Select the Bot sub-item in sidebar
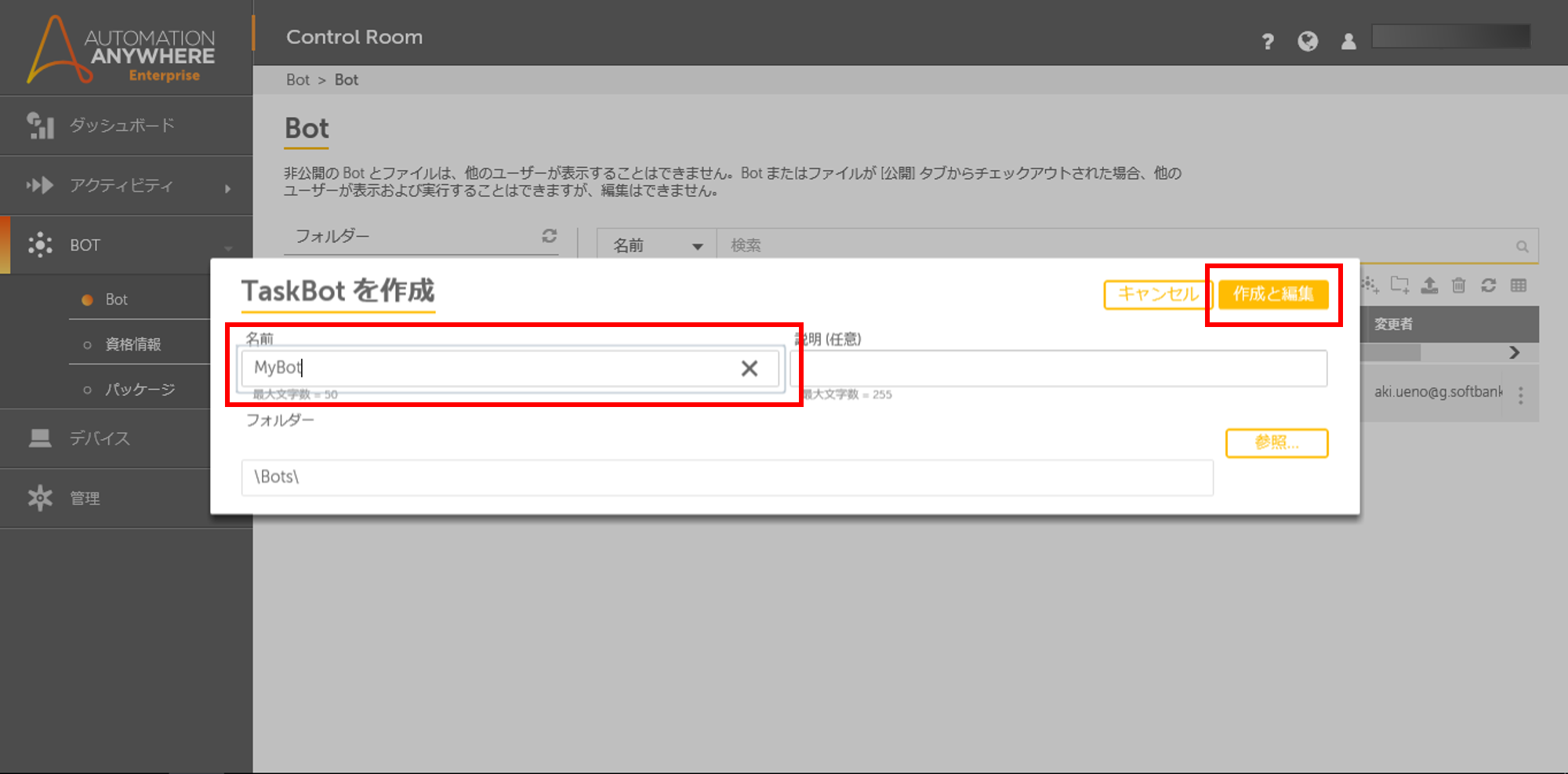Screen dimensions: 1568x774 (116, 300)
